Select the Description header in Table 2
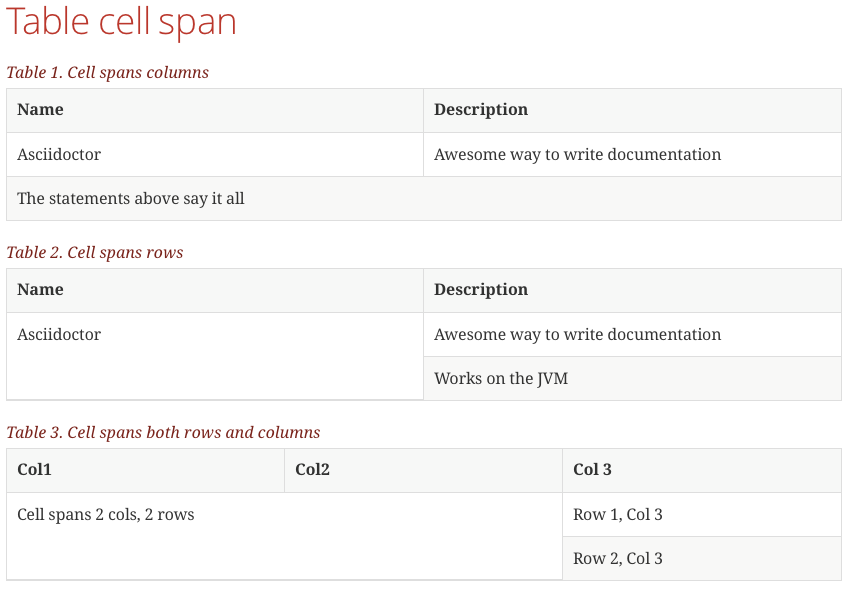This screenshot has width=849, height=590. pos(480,290)
